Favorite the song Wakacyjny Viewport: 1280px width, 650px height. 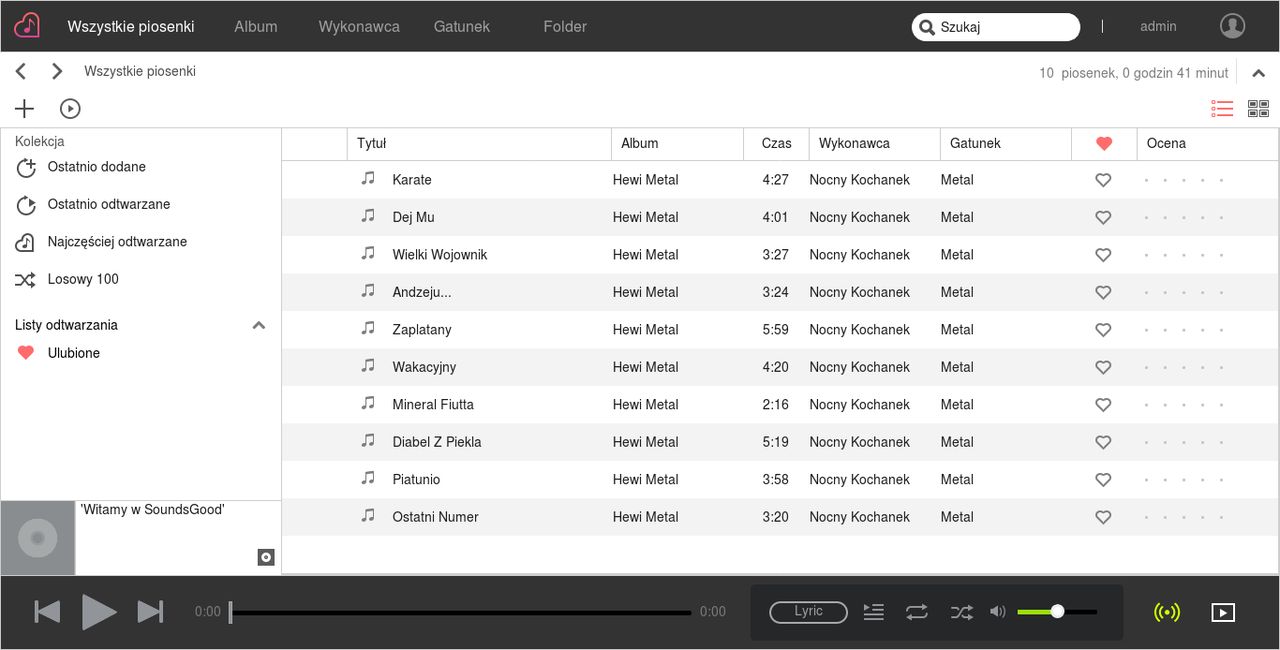(1103, 367)
